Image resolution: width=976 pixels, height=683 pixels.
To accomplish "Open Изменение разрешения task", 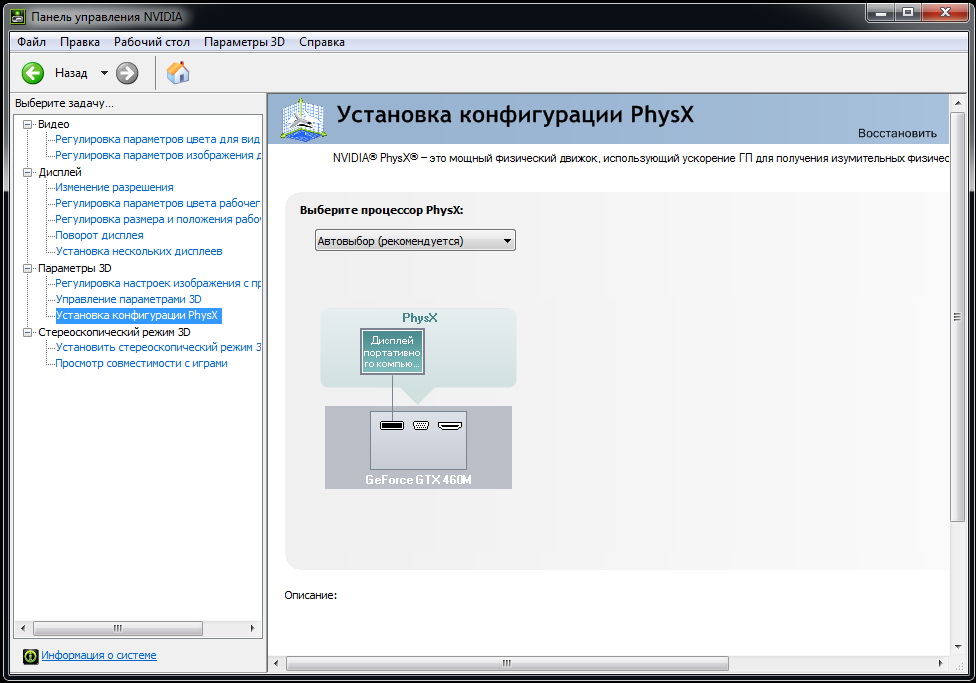I will point(115,187).
